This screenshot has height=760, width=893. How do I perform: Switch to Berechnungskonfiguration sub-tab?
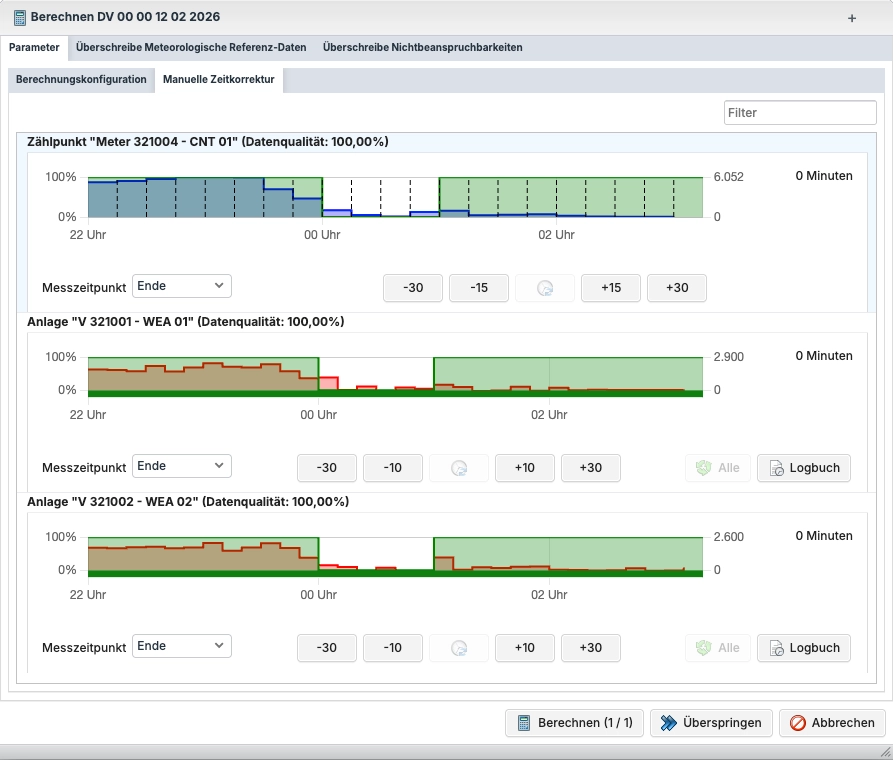[x=81, y=79]
